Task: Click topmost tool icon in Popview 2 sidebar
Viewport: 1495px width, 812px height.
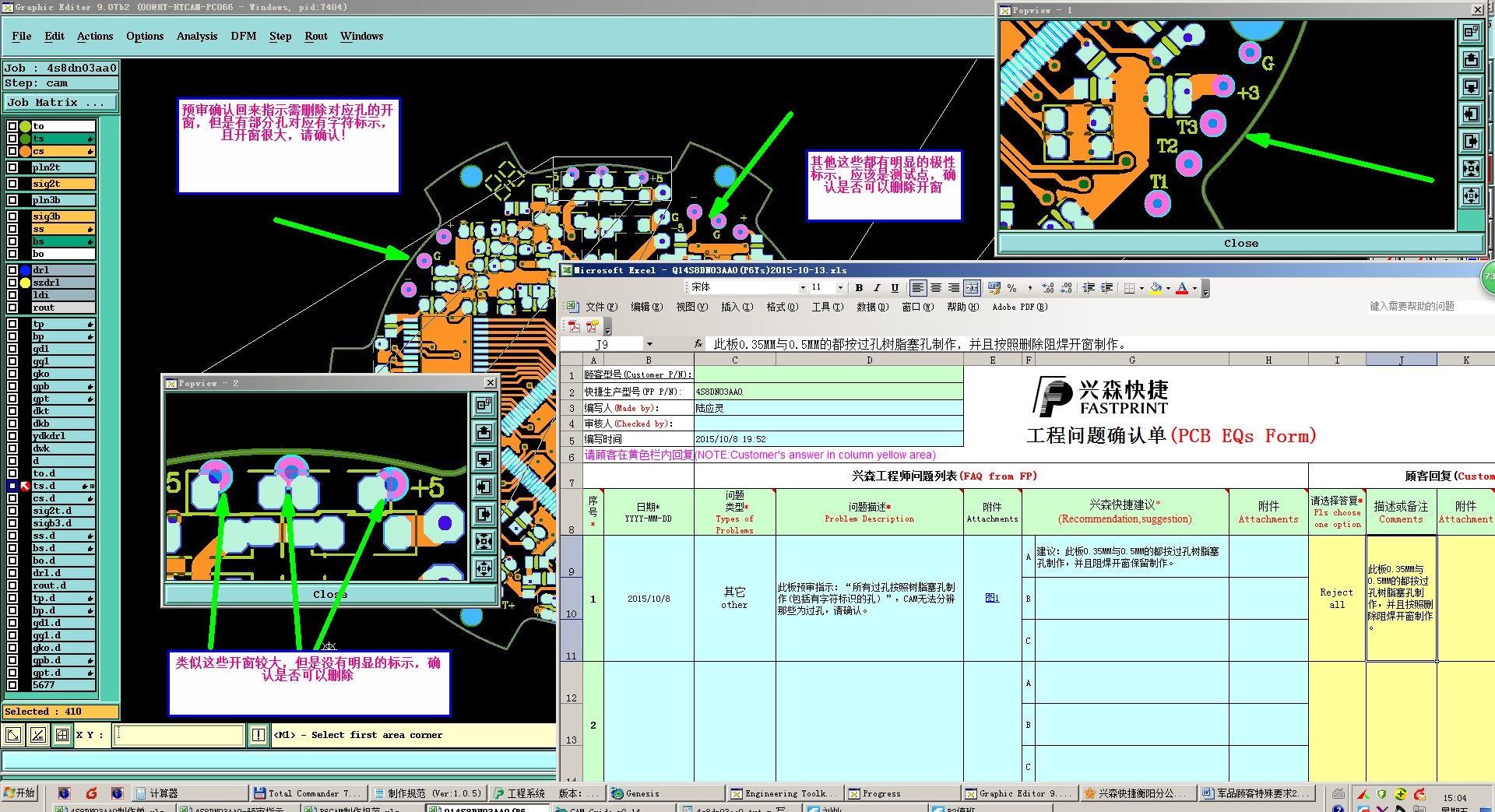Action: [484, 405]
